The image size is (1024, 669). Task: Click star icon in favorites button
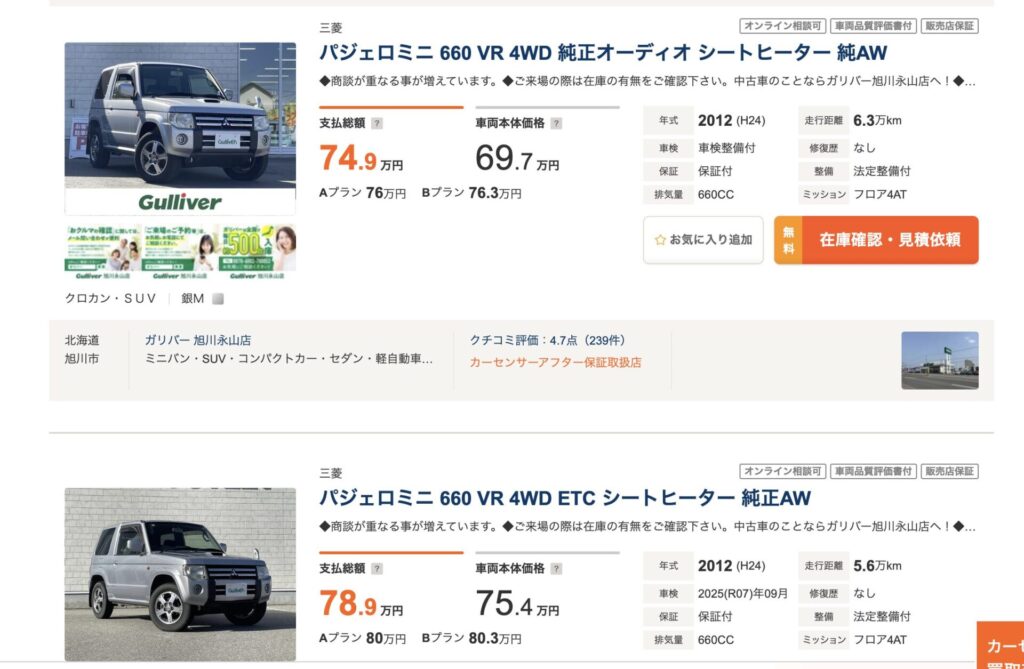(x=660, y=240)
